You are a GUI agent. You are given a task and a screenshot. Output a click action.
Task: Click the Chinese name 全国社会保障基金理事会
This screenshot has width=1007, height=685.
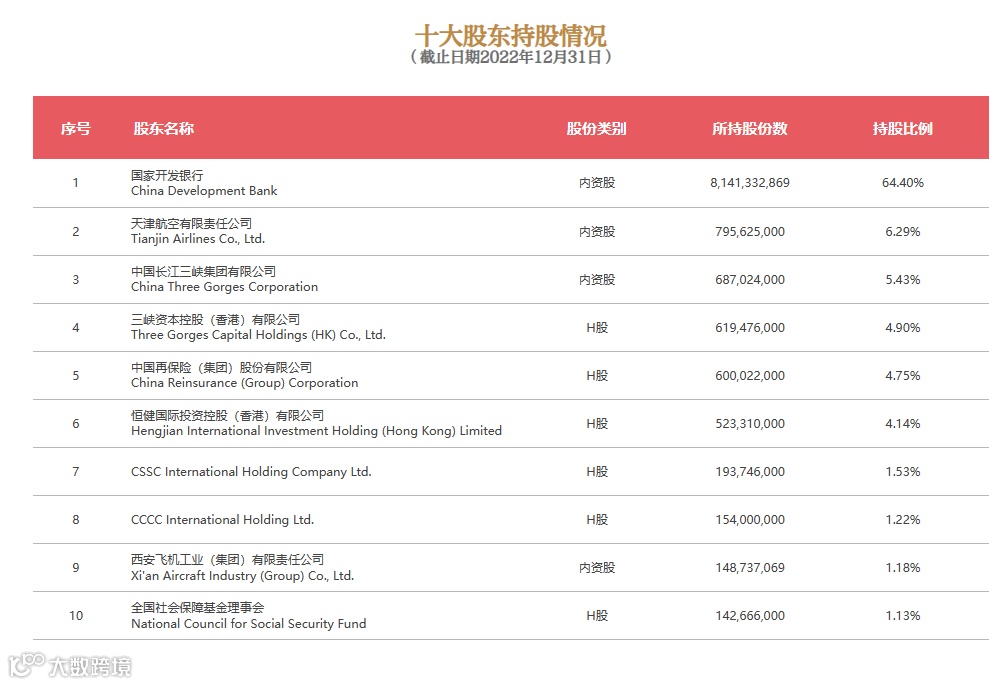[x=198, y=607]
